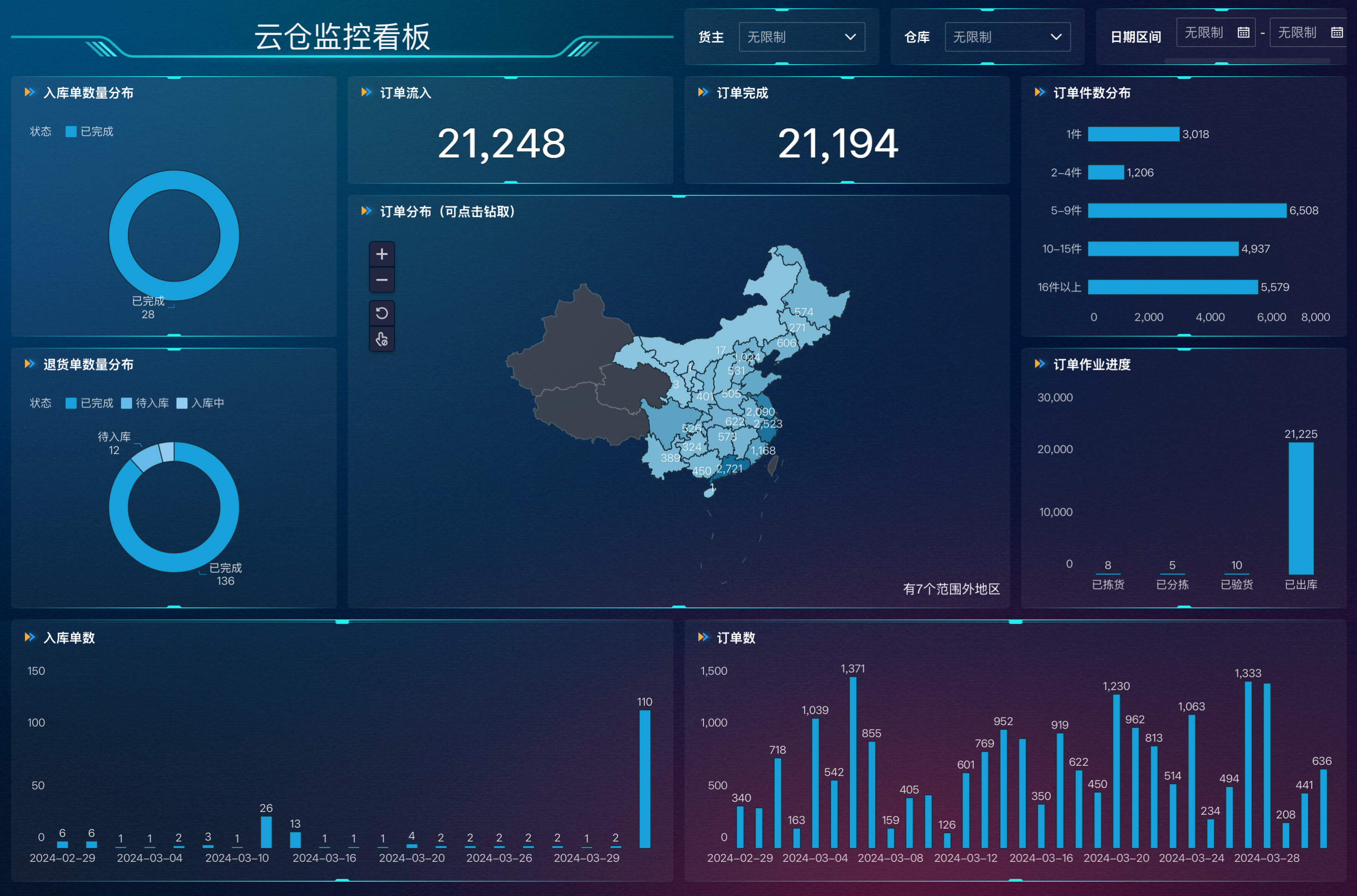The height and width of the screenshot is (896, 1357).
Task: Click the 已出库 bar showing 21,225
Action: pyautogui.click(x=1300, y=509)
